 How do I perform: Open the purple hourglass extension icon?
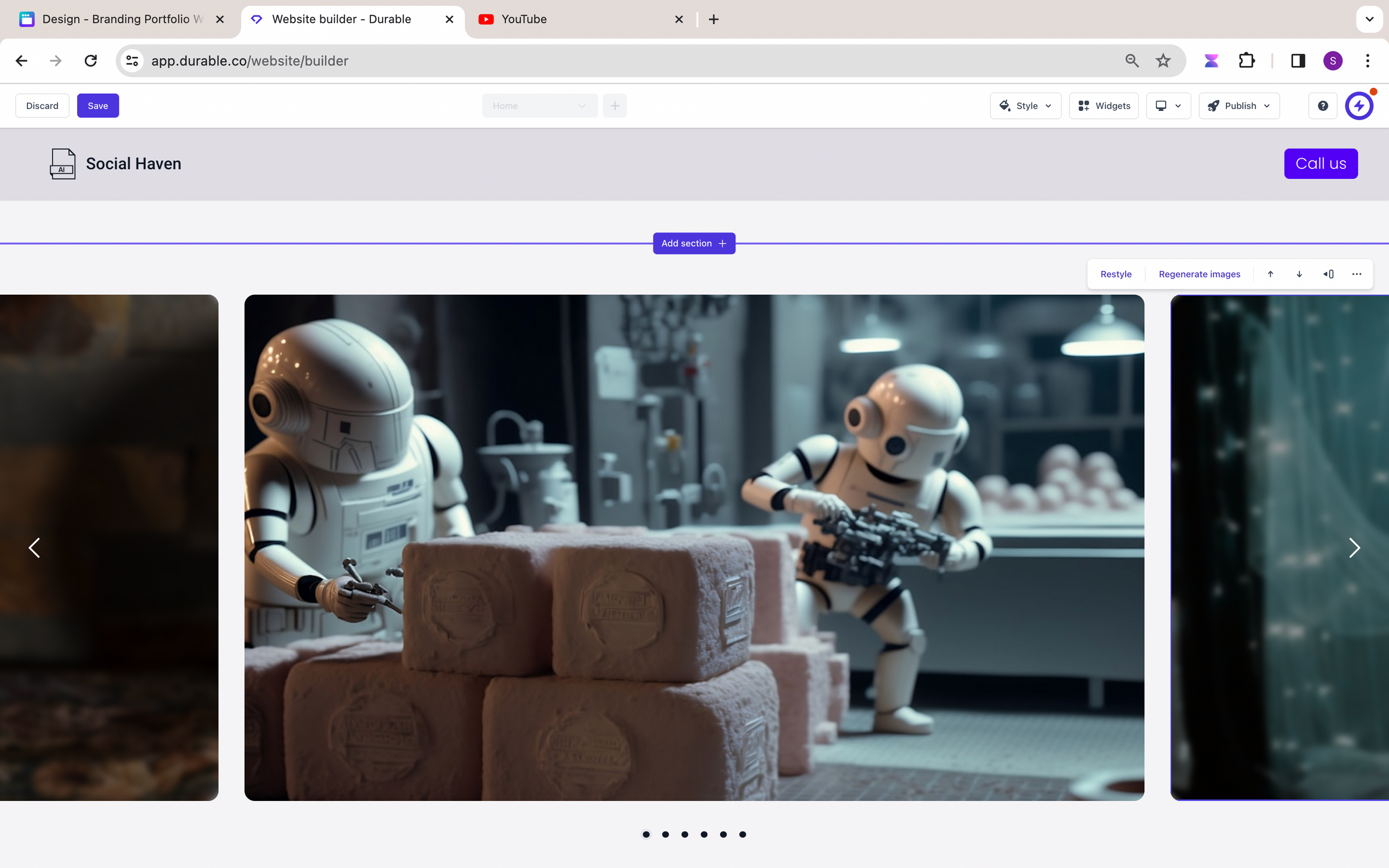tap(1211, 61)
